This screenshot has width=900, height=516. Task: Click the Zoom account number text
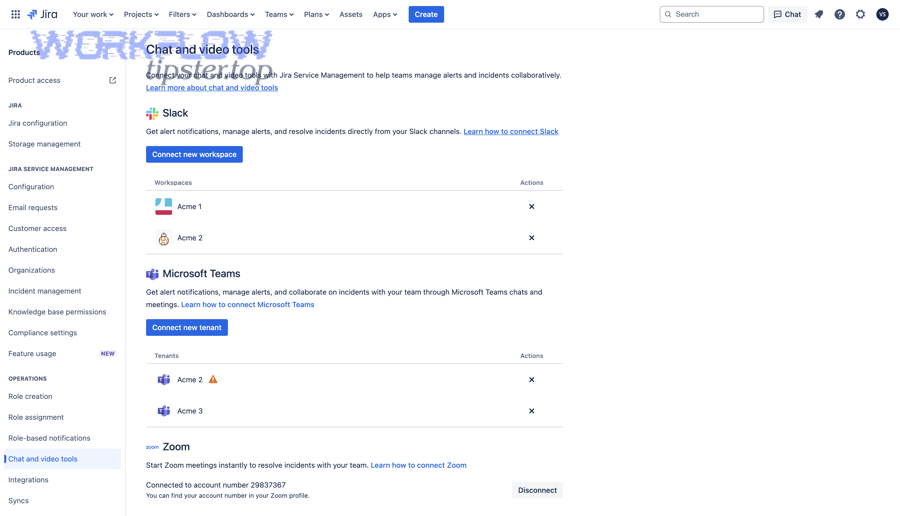216,485
